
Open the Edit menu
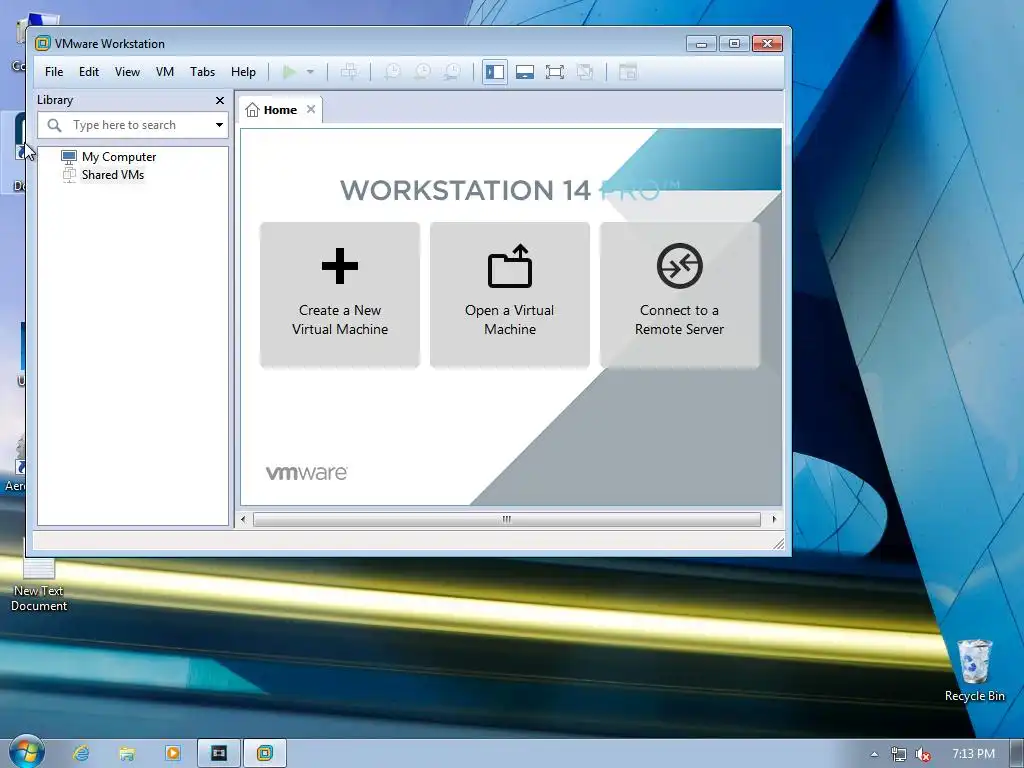click(x=89, y=72)
